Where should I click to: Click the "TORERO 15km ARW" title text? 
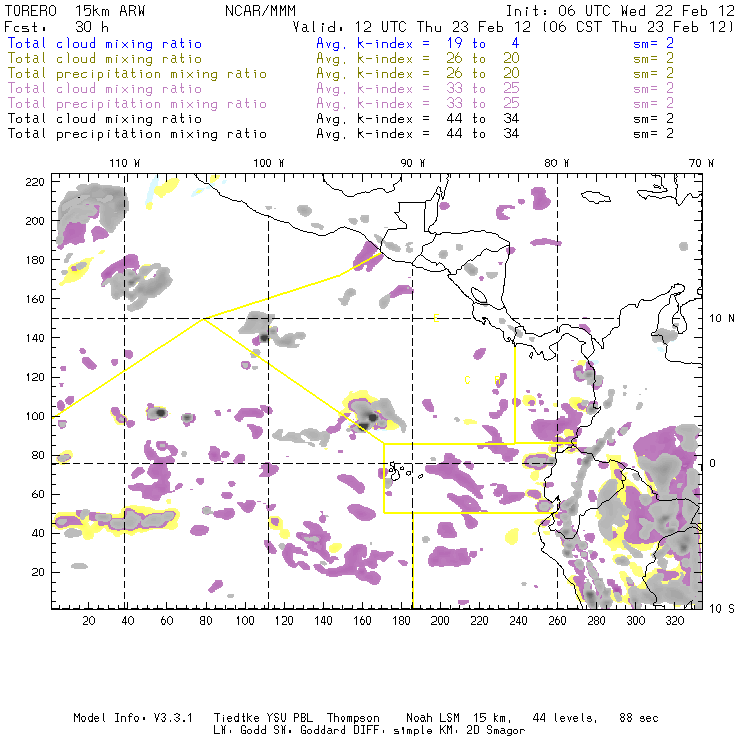point(75,11)
